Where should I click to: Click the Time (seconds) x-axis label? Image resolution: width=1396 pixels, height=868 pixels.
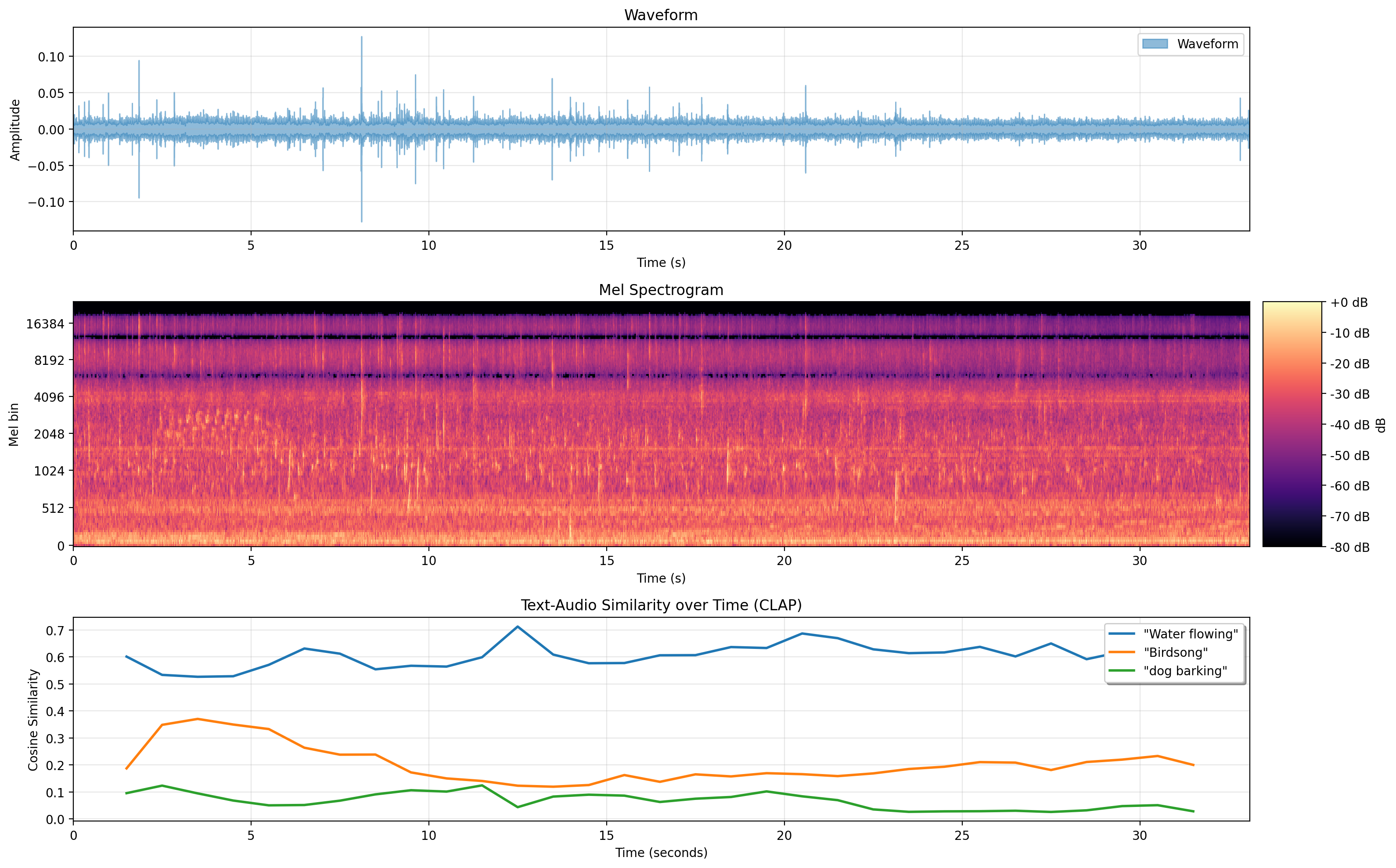(x=661, y=853)
